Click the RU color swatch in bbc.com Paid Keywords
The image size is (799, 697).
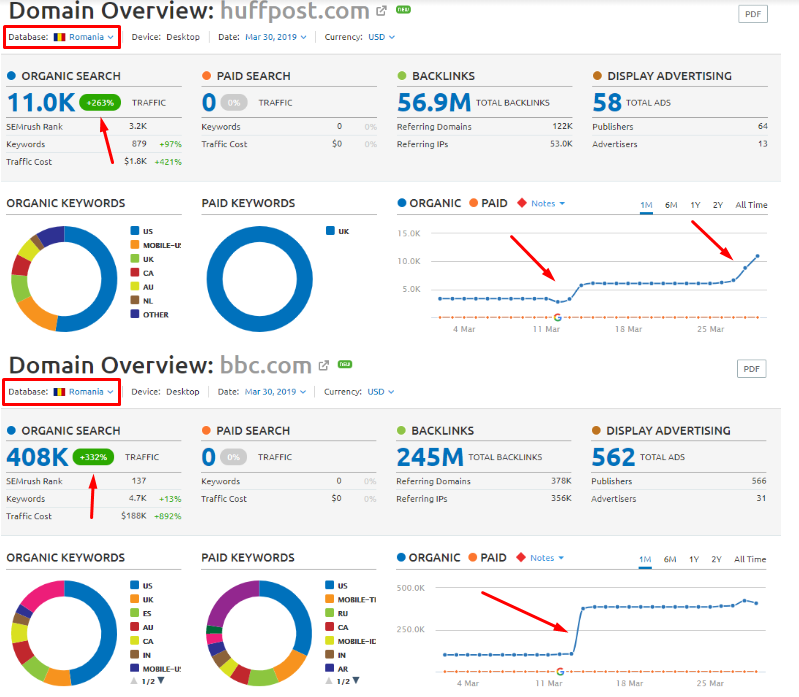330,613
